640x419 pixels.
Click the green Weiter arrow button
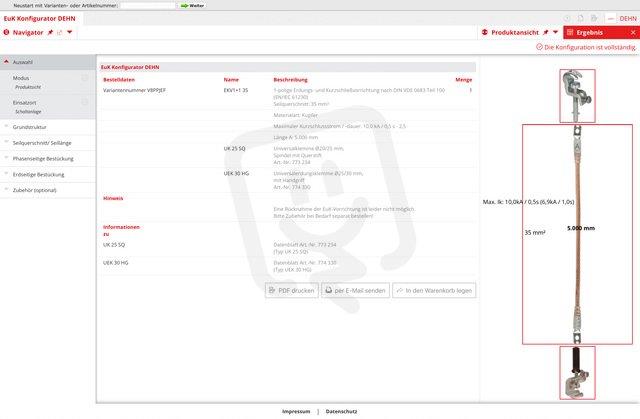[192, 5]
